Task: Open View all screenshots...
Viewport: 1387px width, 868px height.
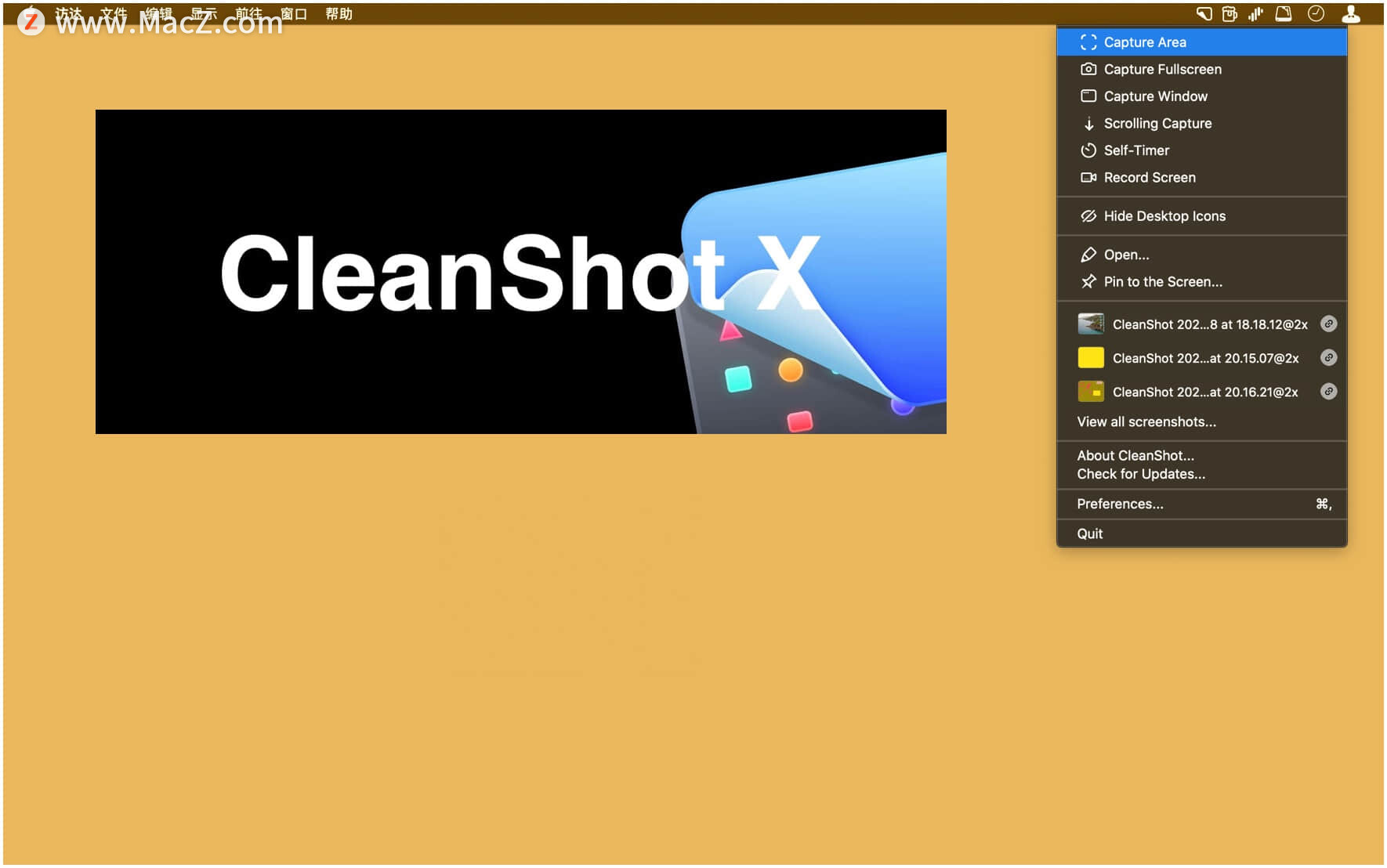Action: [x=1201, y=421]
